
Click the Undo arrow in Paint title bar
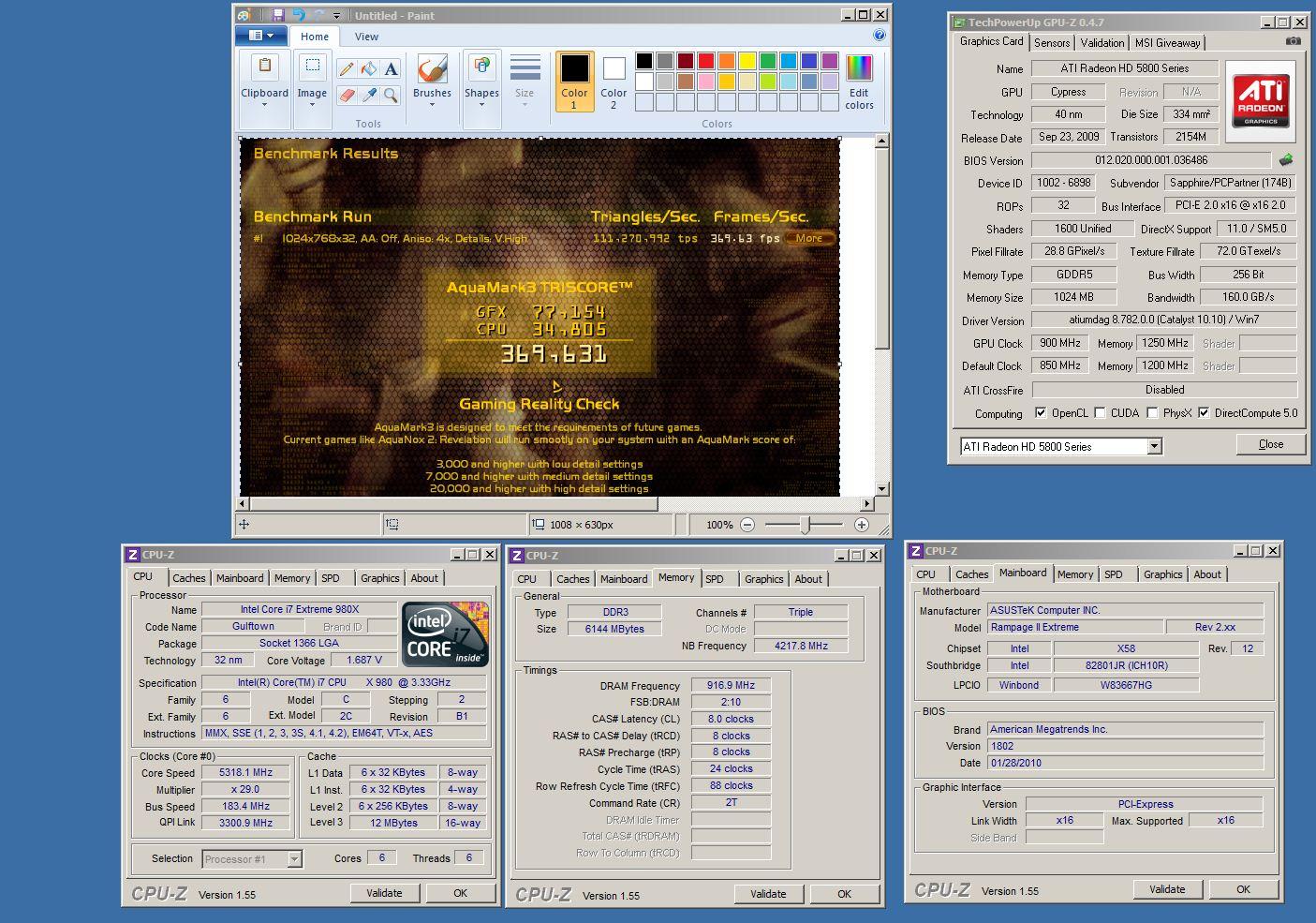pos(299,15)
